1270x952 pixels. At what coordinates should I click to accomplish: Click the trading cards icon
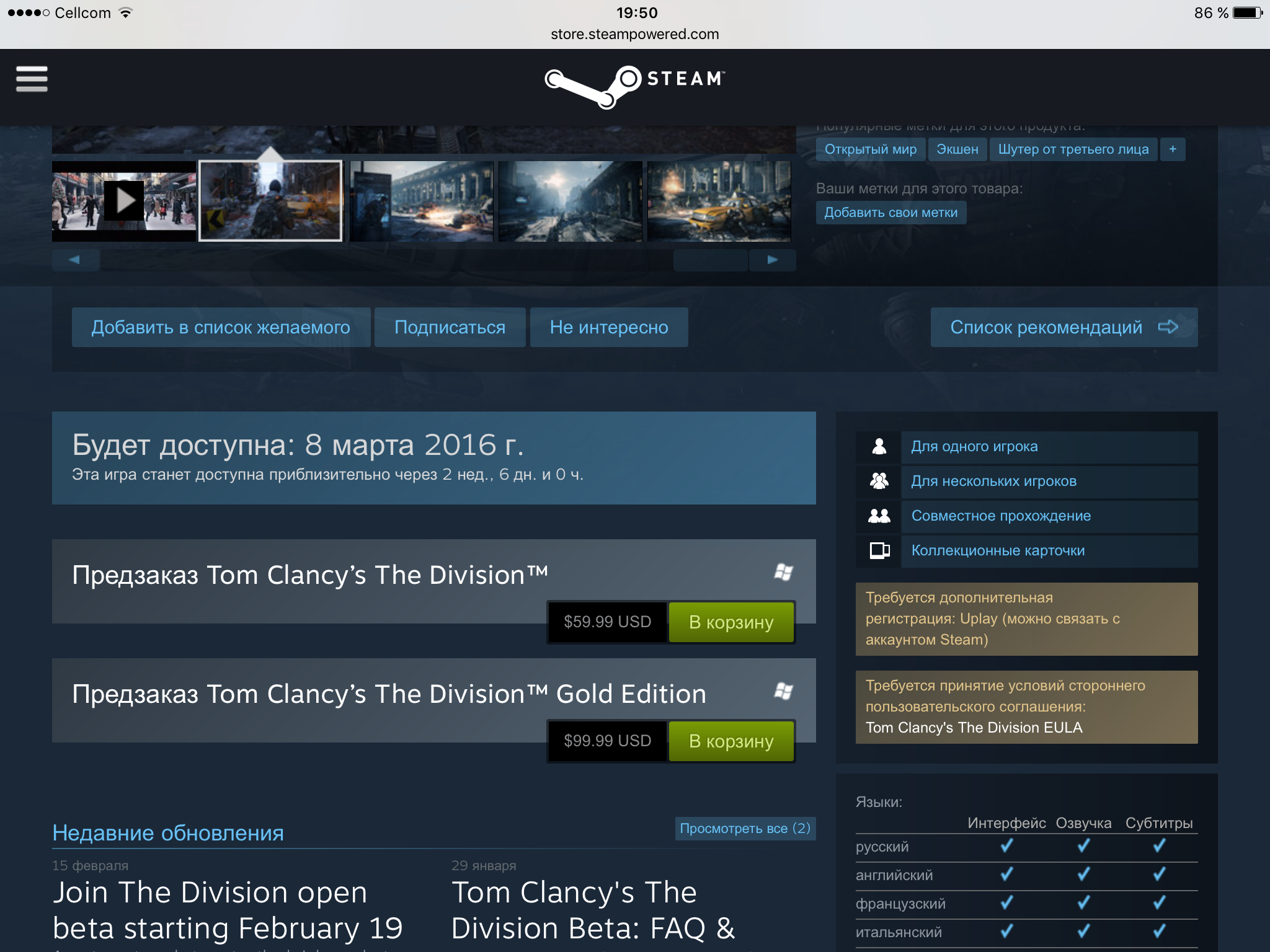coord(879,550)
